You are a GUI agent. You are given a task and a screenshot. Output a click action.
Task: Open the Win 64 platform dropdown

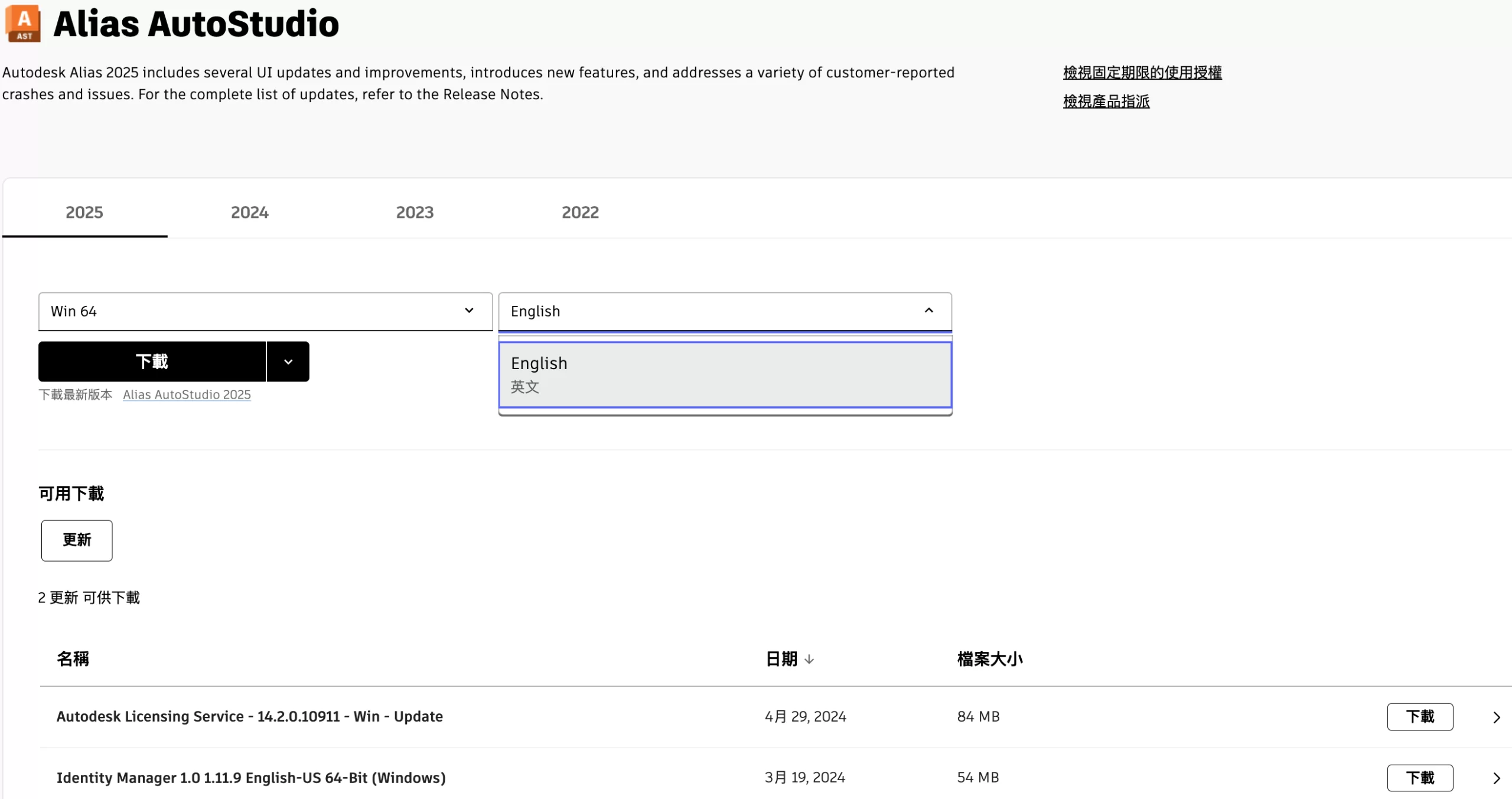point(265,311)
